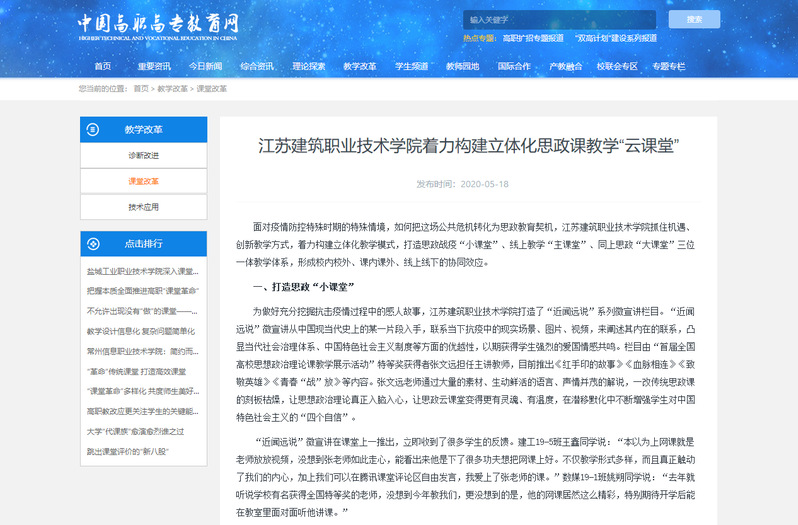Select the 理论探索 navigation item

[x=309, y=66]
